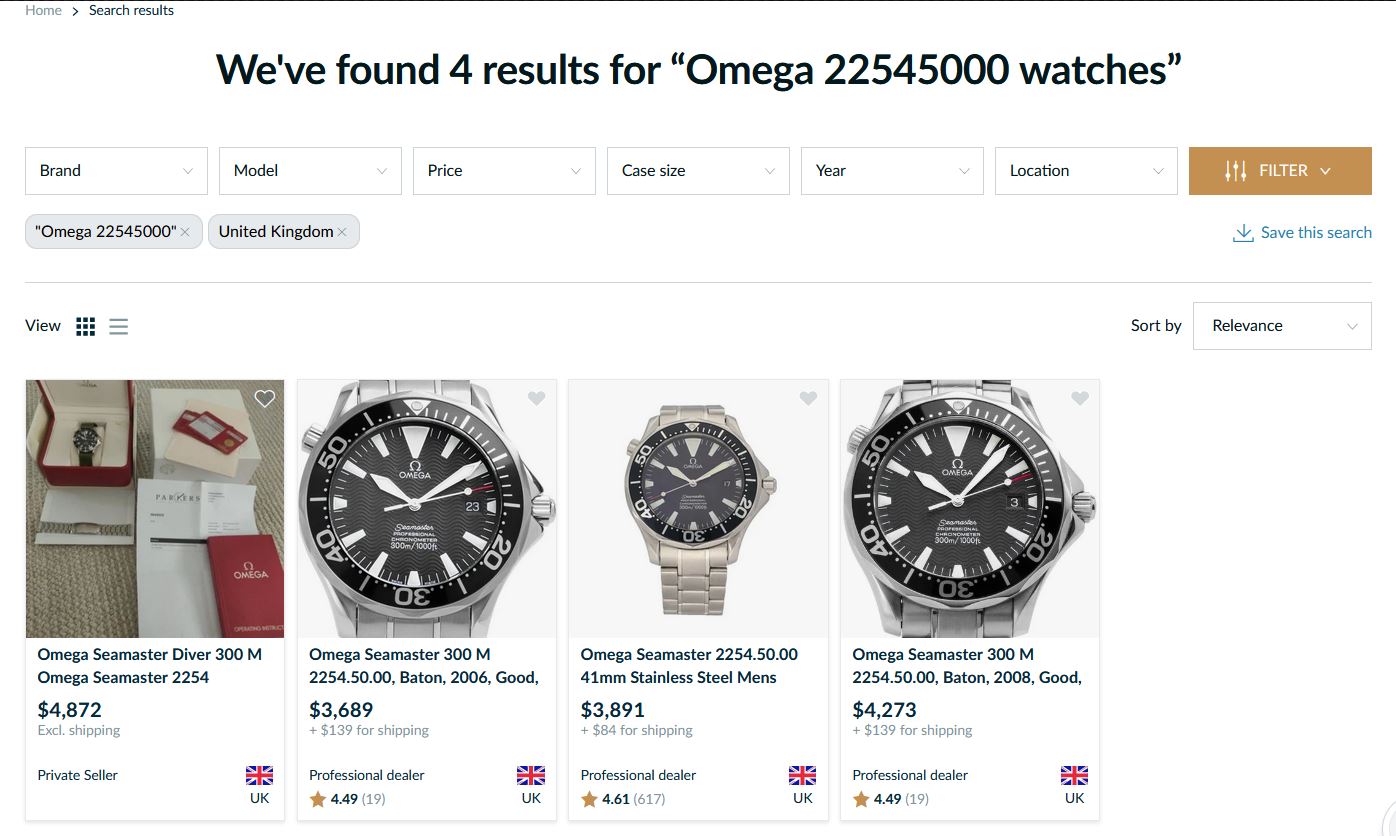Favorite the Seamaster Diver 300 M listing
This screenshot has width=1396, height=836.
264,399
